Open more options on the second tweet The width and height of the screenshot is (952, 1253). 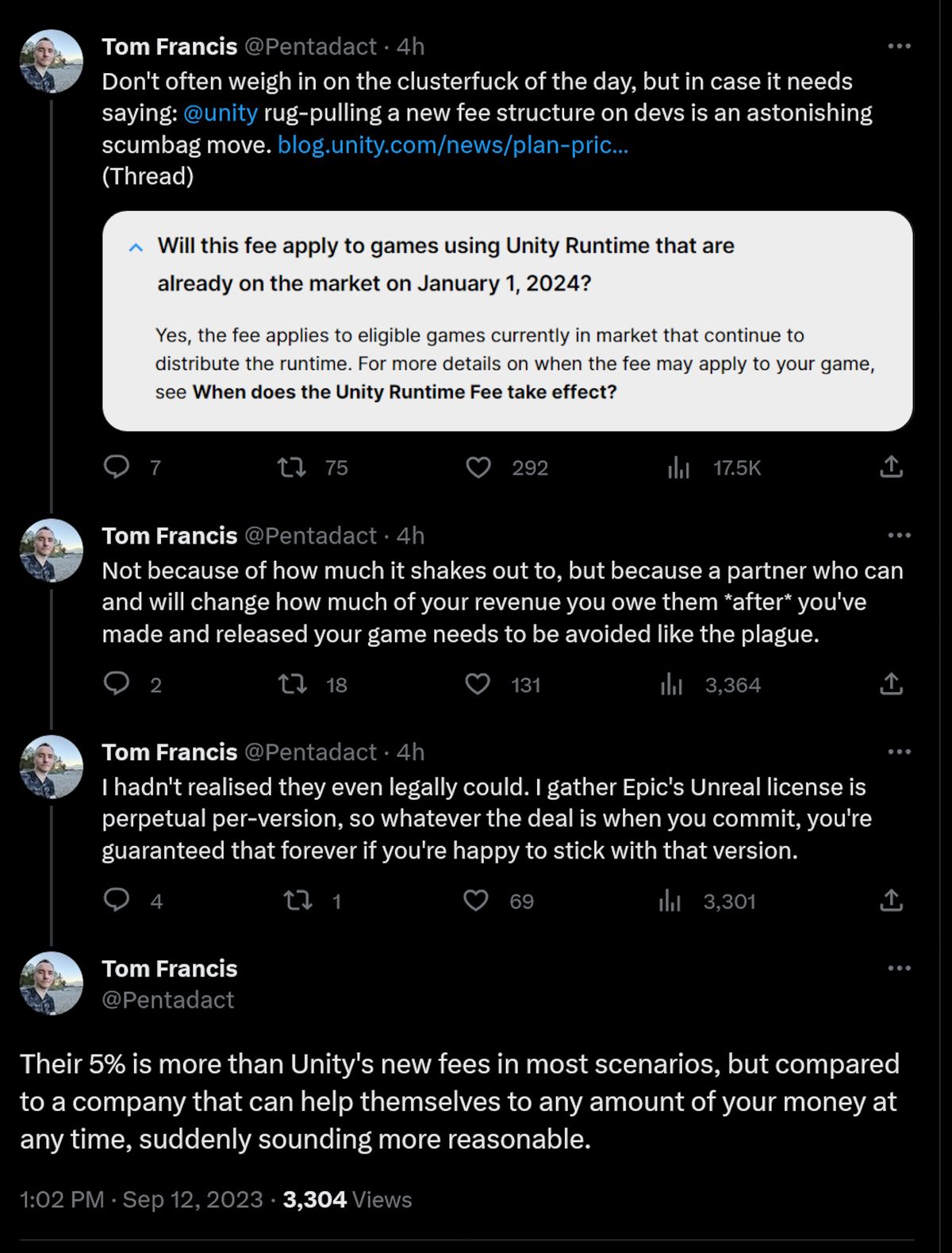coord(899,536)
